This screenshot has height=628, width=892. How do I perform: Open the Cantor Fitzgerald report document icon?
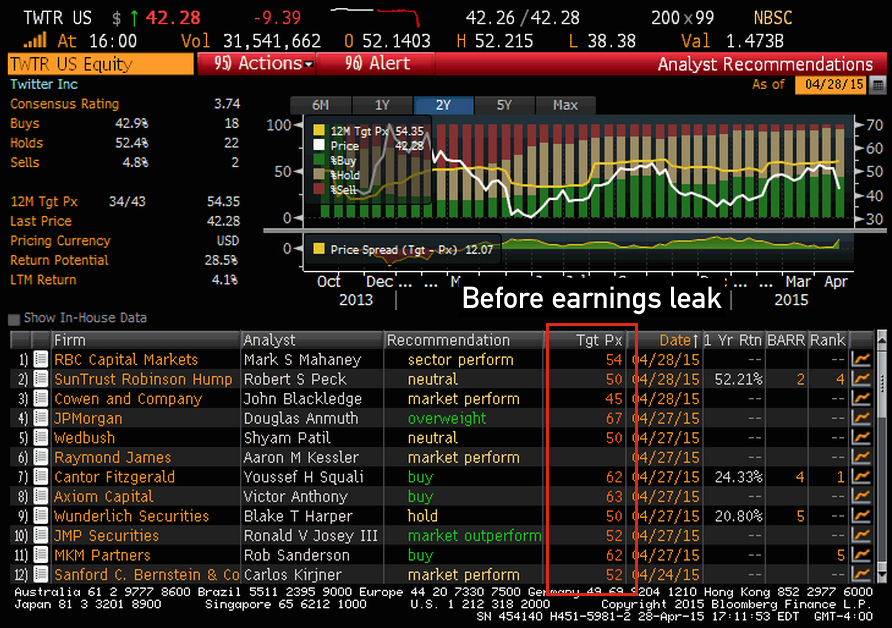pyautogui.click(x=40, y=477)
